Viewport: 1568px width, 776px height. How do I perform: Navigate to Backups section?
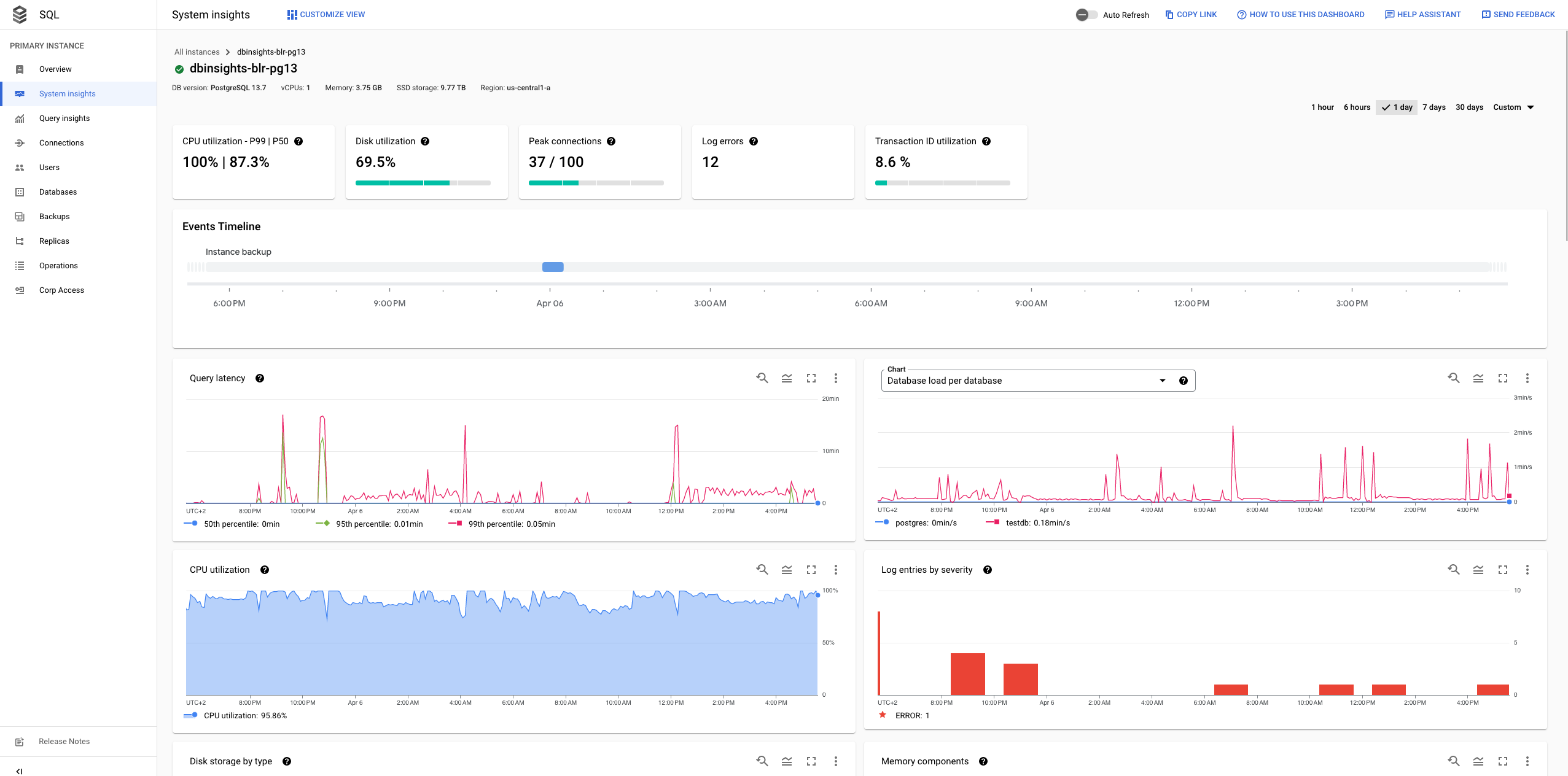click(54, 216)
